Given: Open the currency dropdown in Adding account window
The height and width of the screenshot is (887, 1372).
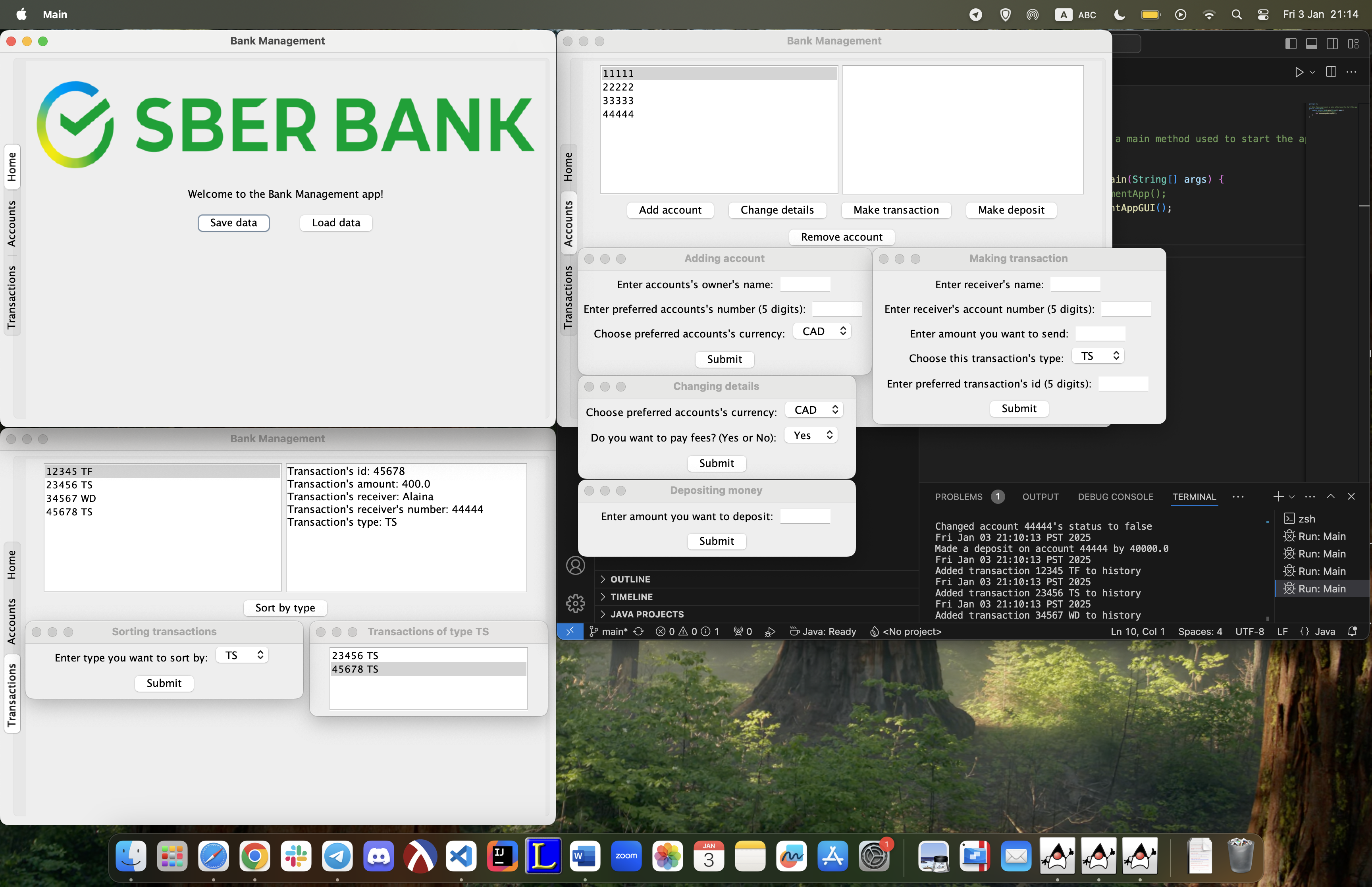Looking at the screenshot, I should [x=822, y=331].
